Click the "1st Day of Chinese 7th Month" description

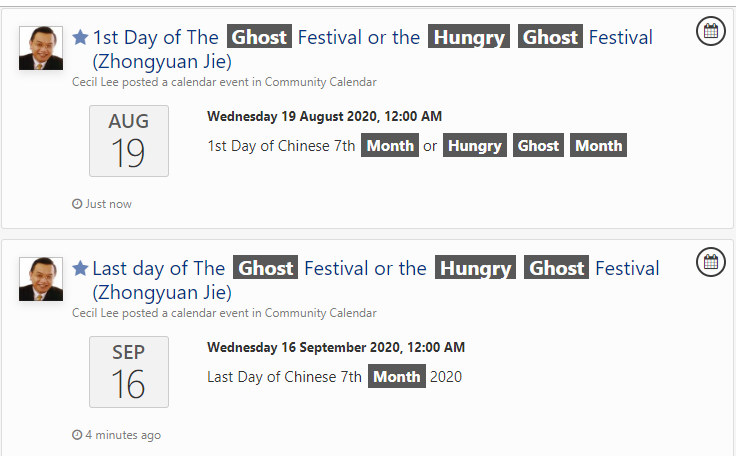point(415,146)
